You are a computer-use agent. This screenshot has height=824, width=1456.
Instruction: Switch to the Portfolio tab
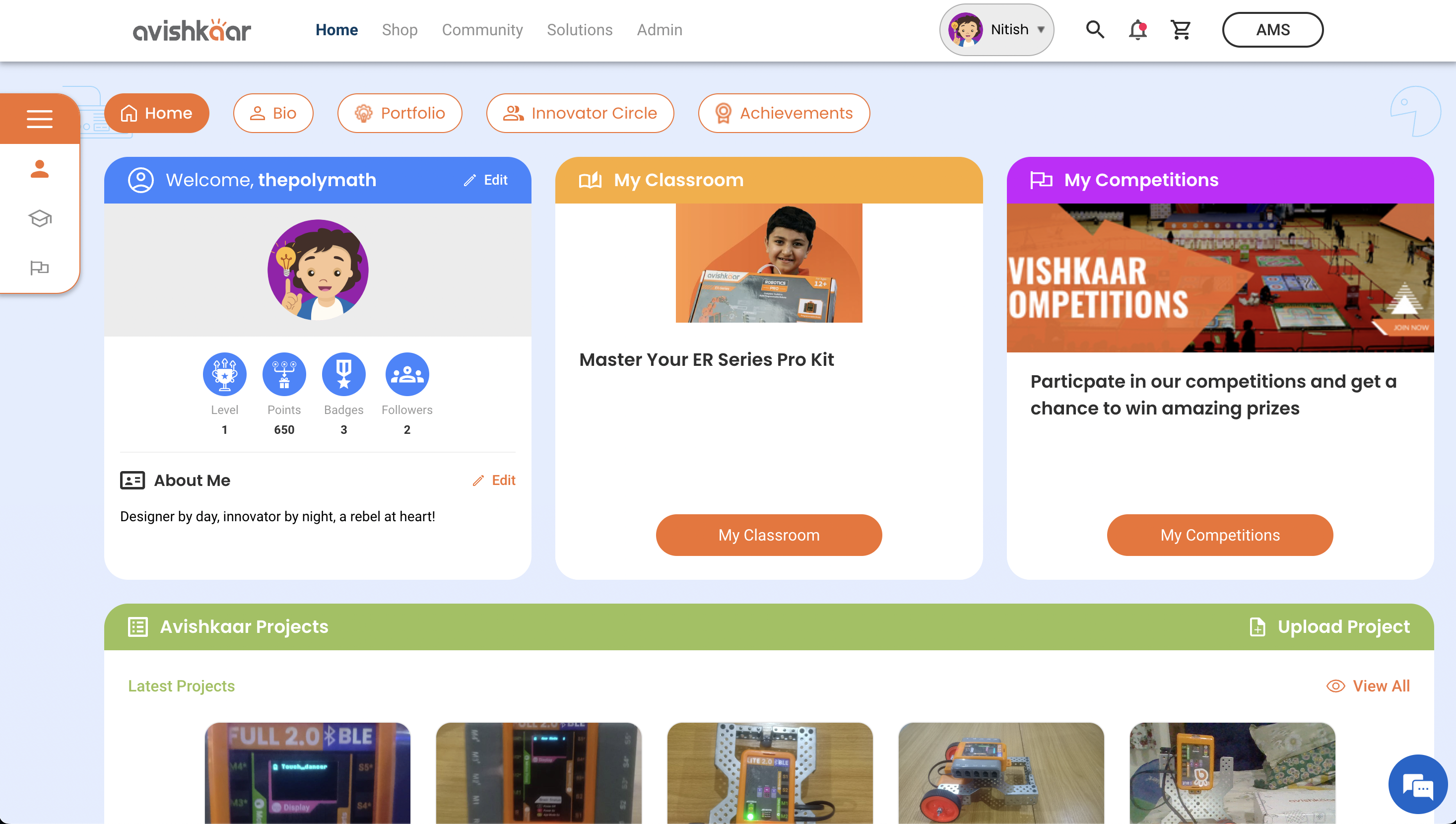point(399,113)
